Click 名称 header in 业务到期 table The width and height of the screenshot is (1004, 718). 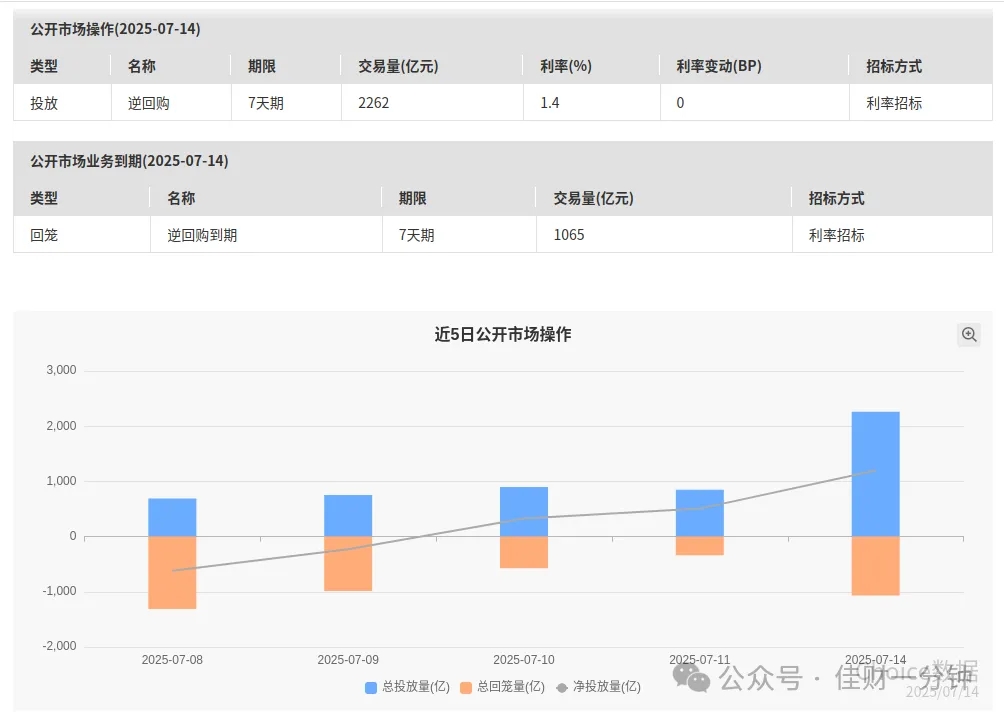coord(181,199)
